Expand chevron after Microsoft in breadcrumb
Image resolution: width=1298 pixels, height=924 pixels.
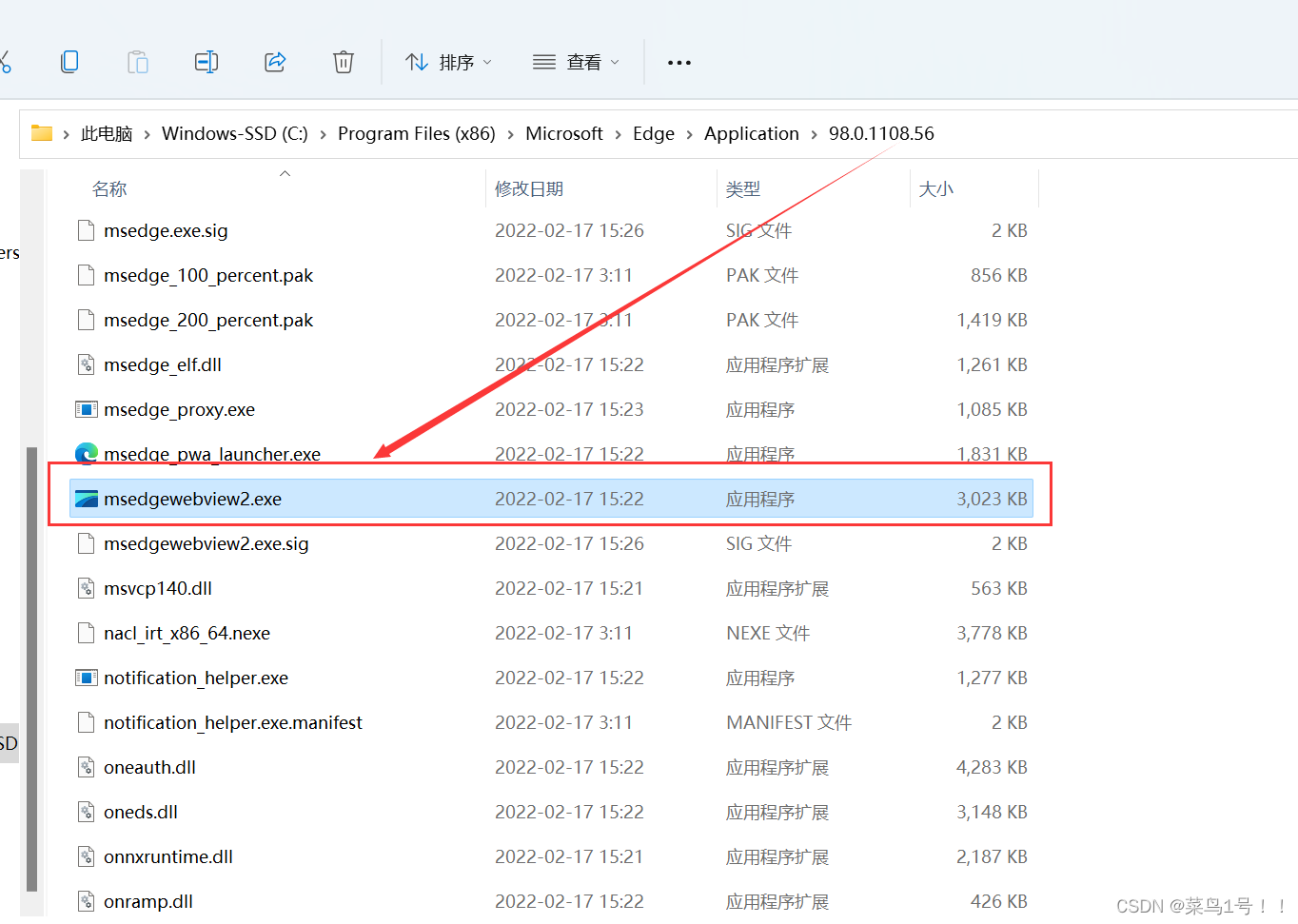pyautogui.click(x=619, y=134)
